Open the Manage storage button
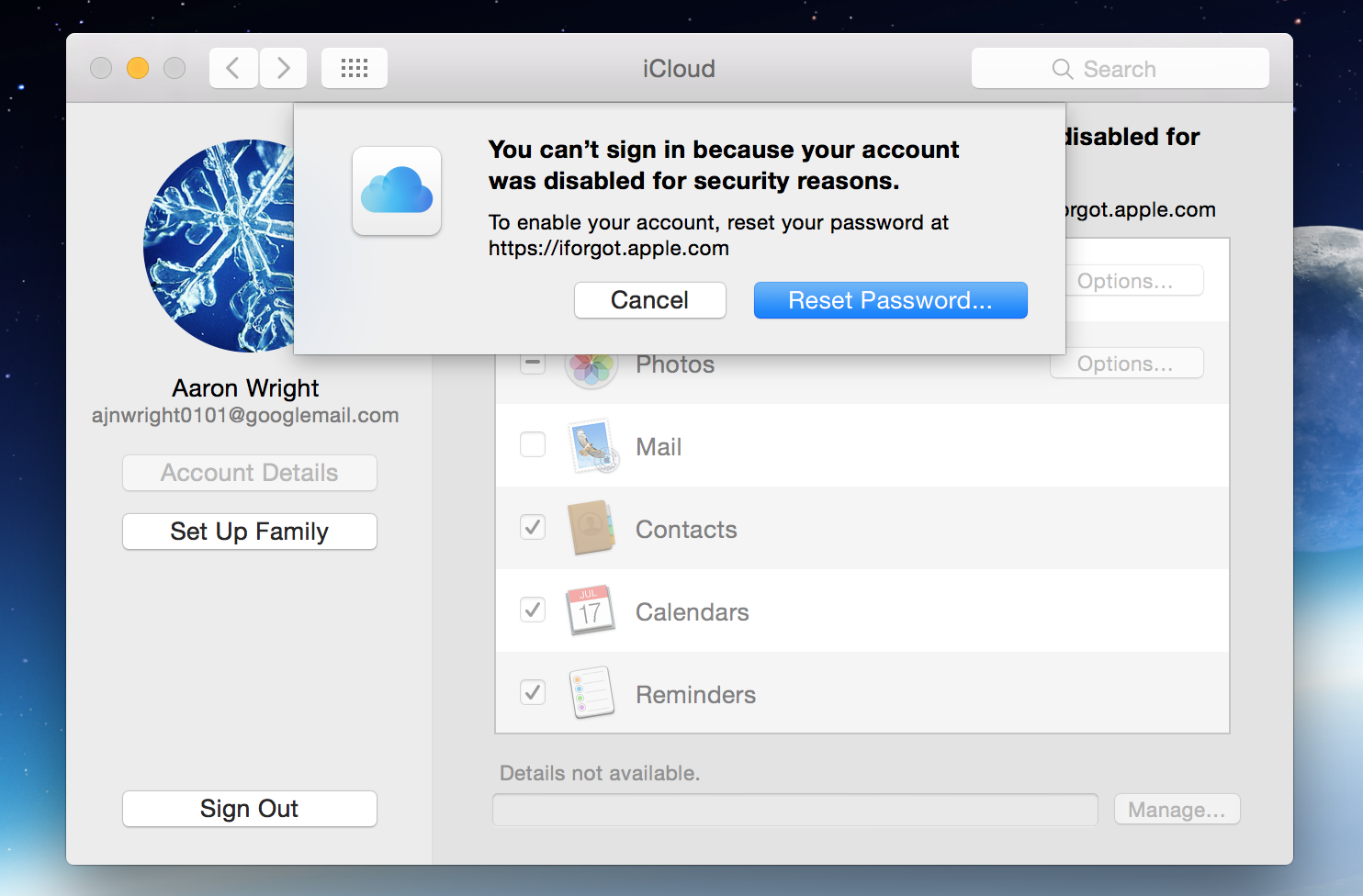Image resolution: width=1363 pixels, height=896 pixels. [1177, 810]
